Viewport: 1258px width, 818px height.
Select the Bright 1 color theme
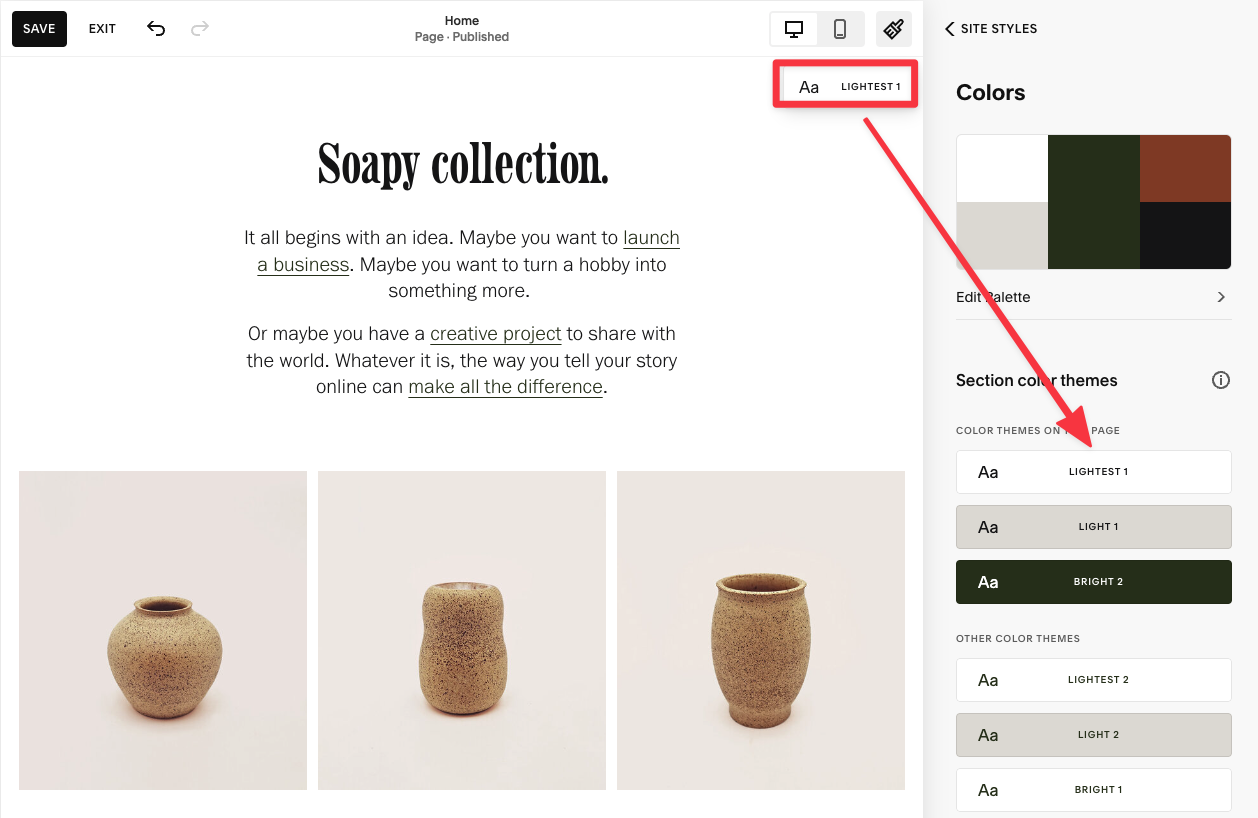tap(1093, 789)
